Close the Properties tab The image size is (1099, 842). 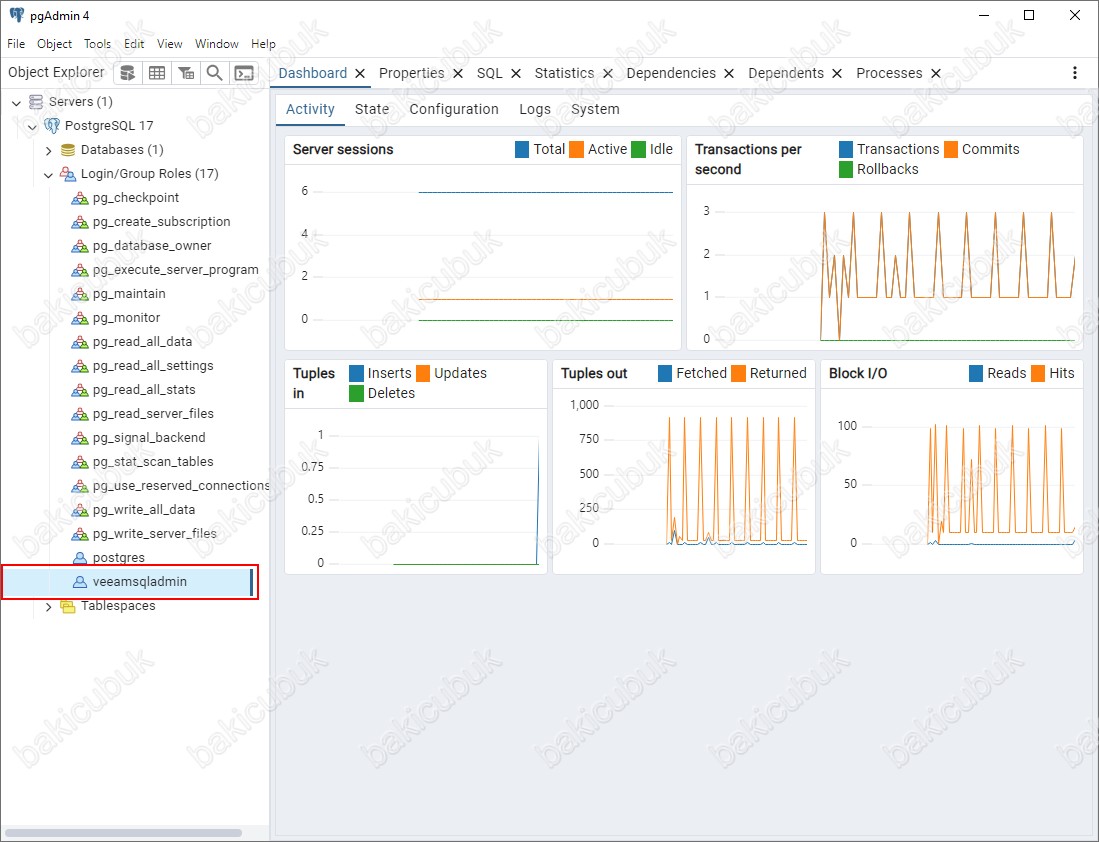coord(458,74)
